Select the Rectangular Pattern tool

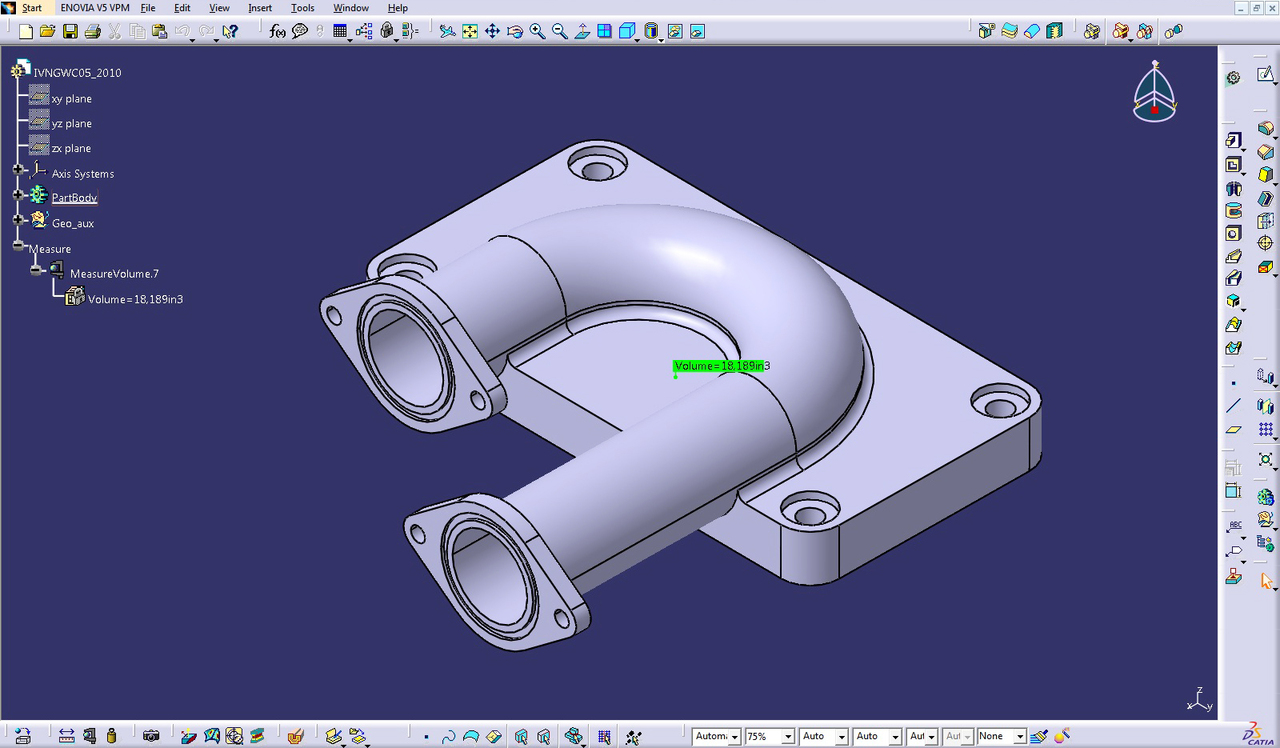(x=1265, y=430)
